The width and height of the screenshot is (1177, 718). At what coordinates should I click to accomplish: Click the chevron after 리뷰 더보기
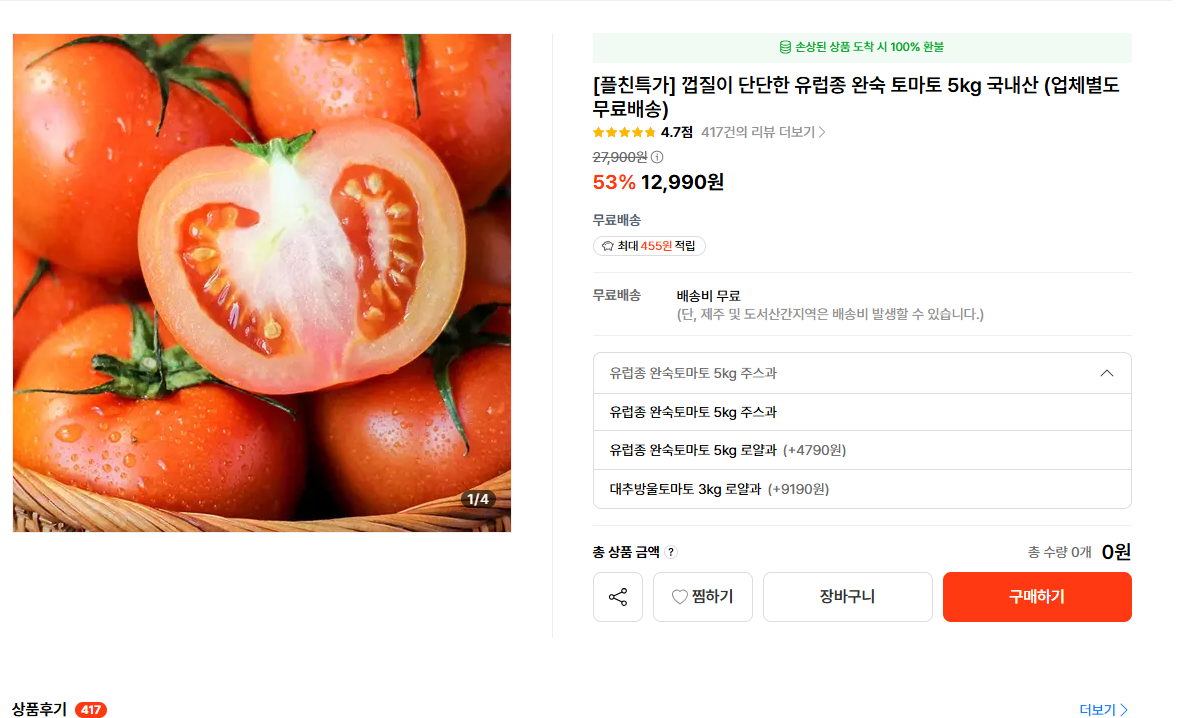click(822, 132)
